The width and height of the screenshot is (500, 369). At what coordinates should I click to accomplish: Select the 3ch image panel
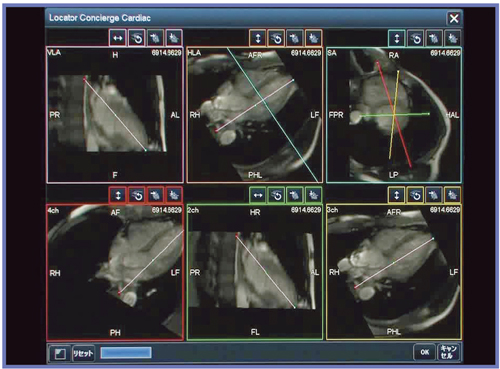394,272
